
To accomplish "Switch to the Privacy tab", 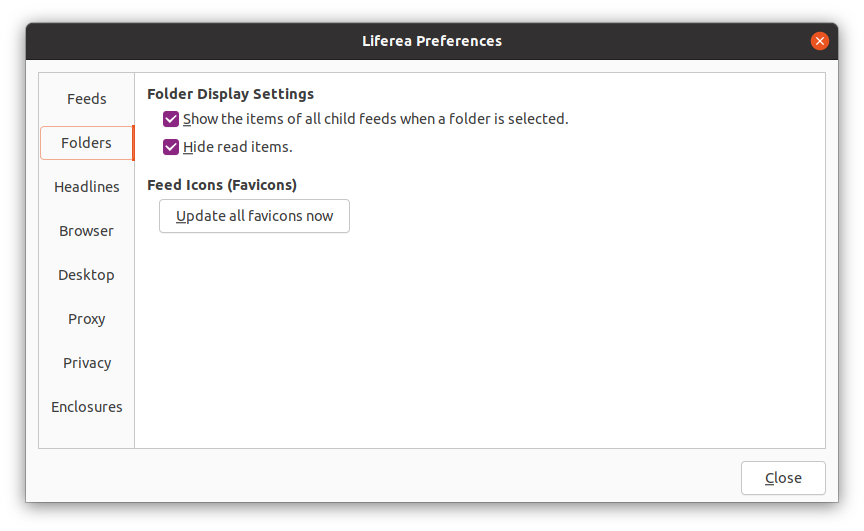I will click(x=87, y=363).
